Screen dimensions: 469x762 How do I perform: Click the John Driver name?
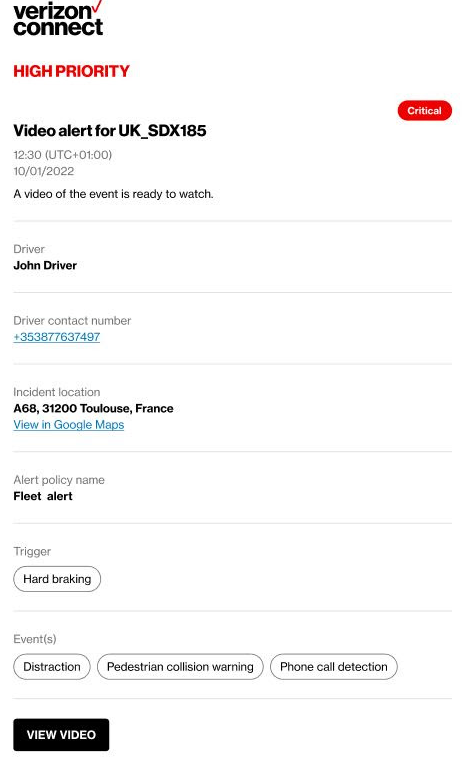[x=45, y=265]
